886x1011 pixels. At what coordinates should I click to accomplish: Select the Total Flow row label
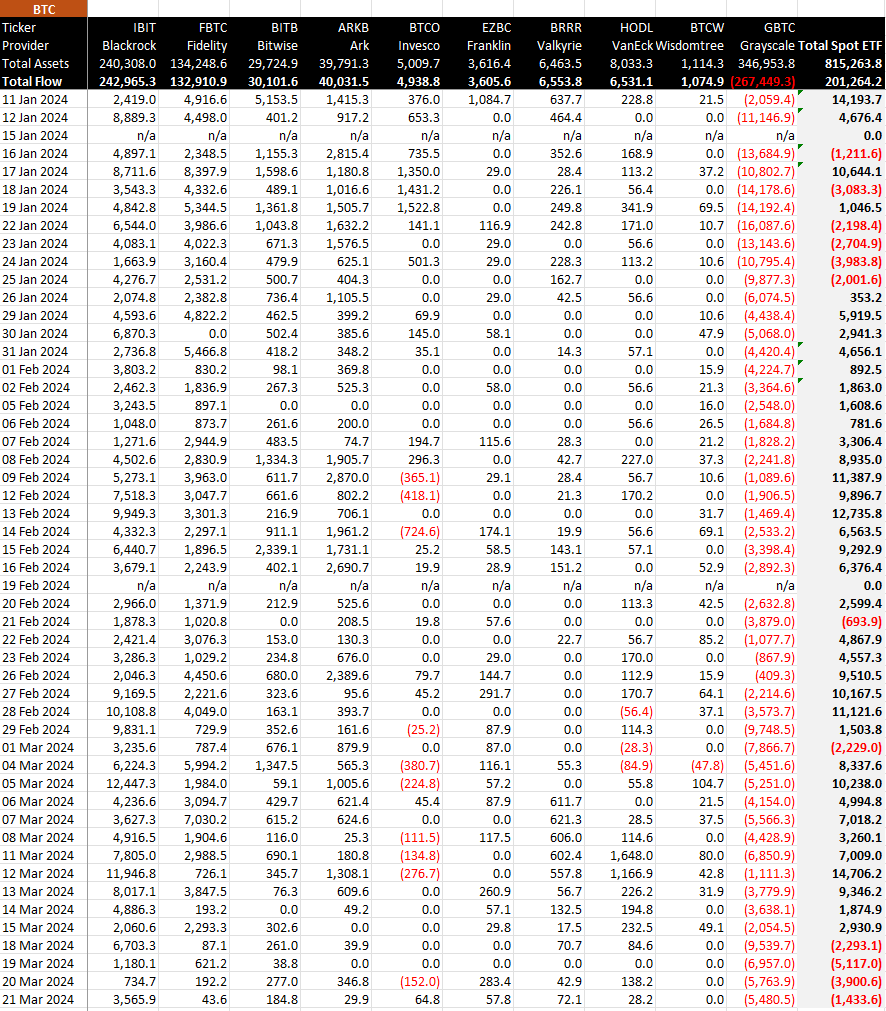coord(32,81)
